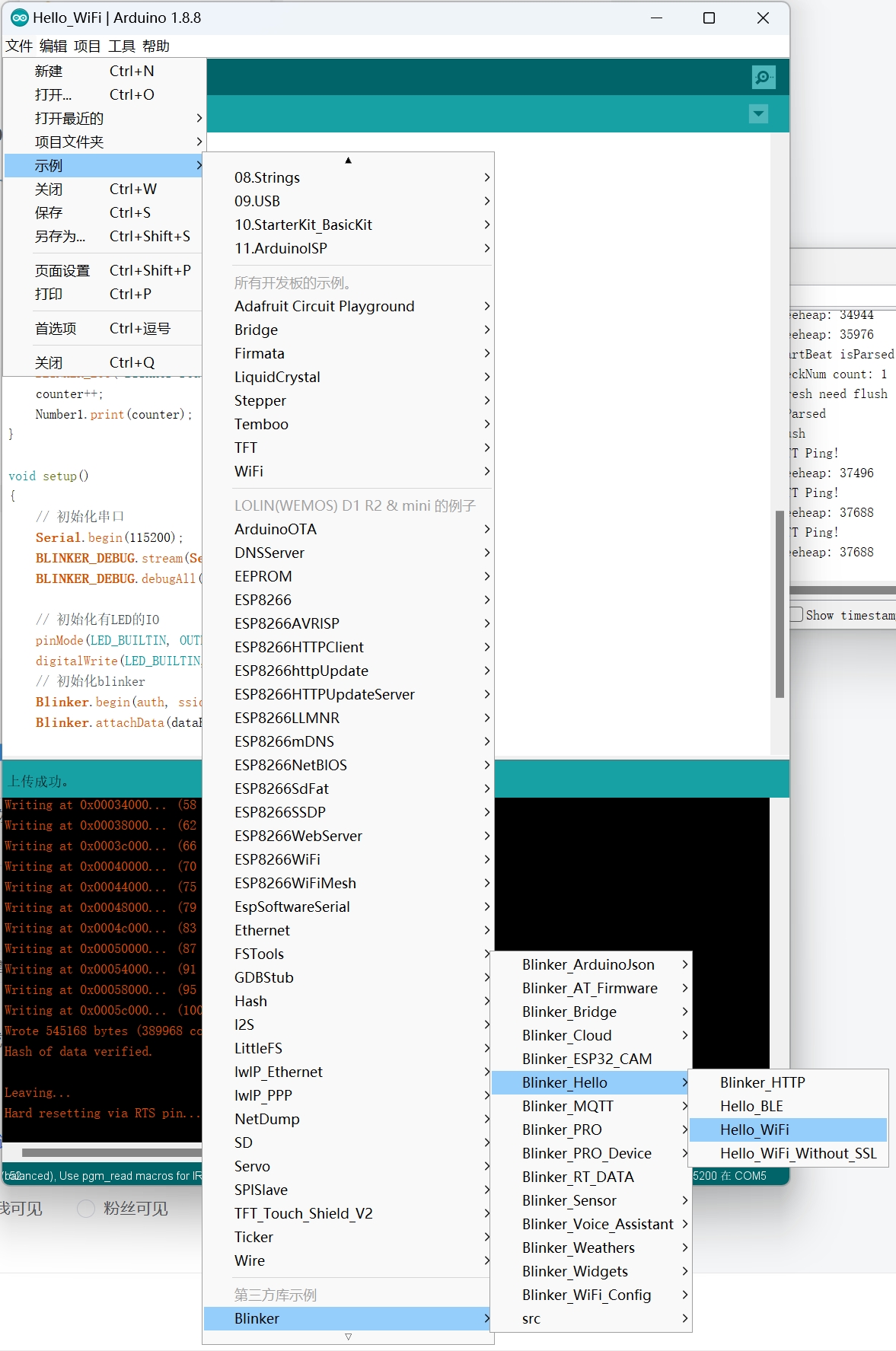
Task: Choose 新建 from the file menu
Action: [104, 71]
